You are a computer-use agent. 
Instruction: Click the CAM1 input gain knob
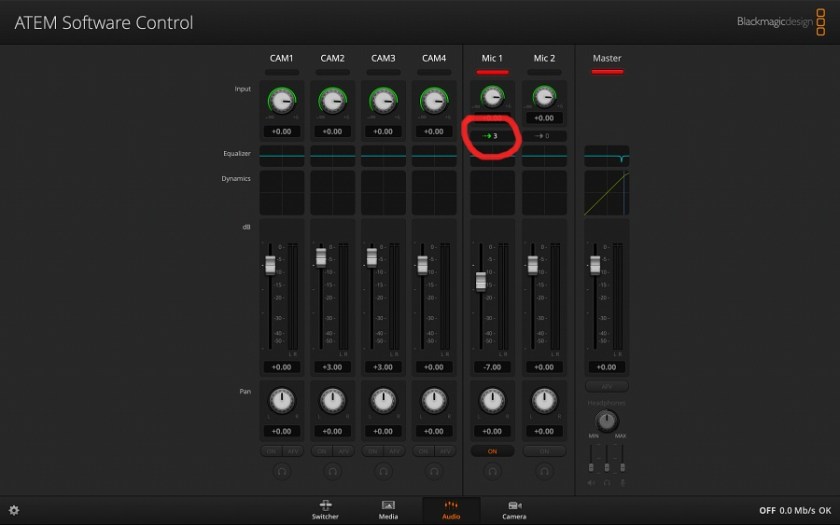pyautogui.click(x=282, y=101)
